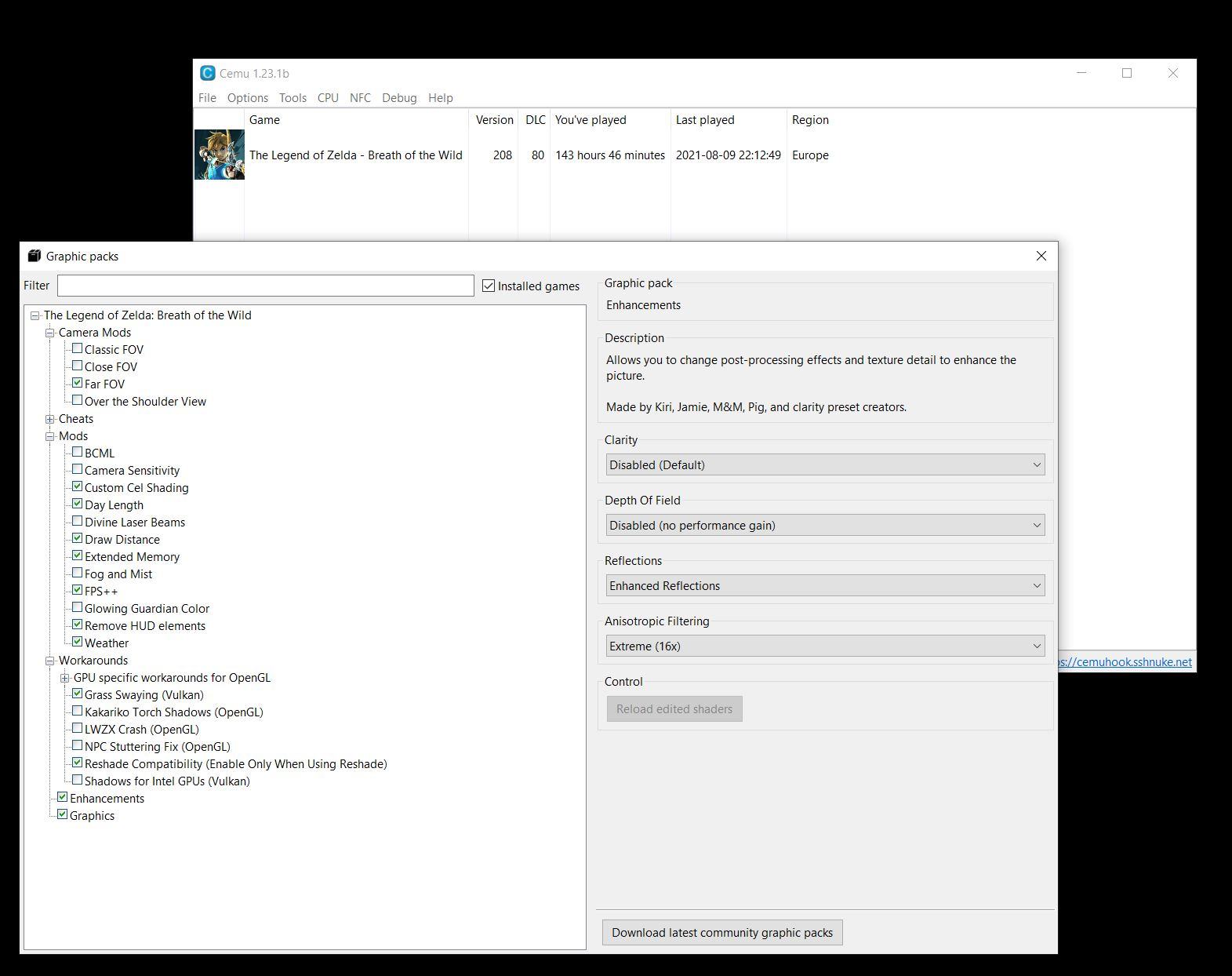Uncheck the Far FOV checkbox
Screen dimensions: 1232x976
tap(78, 383)
